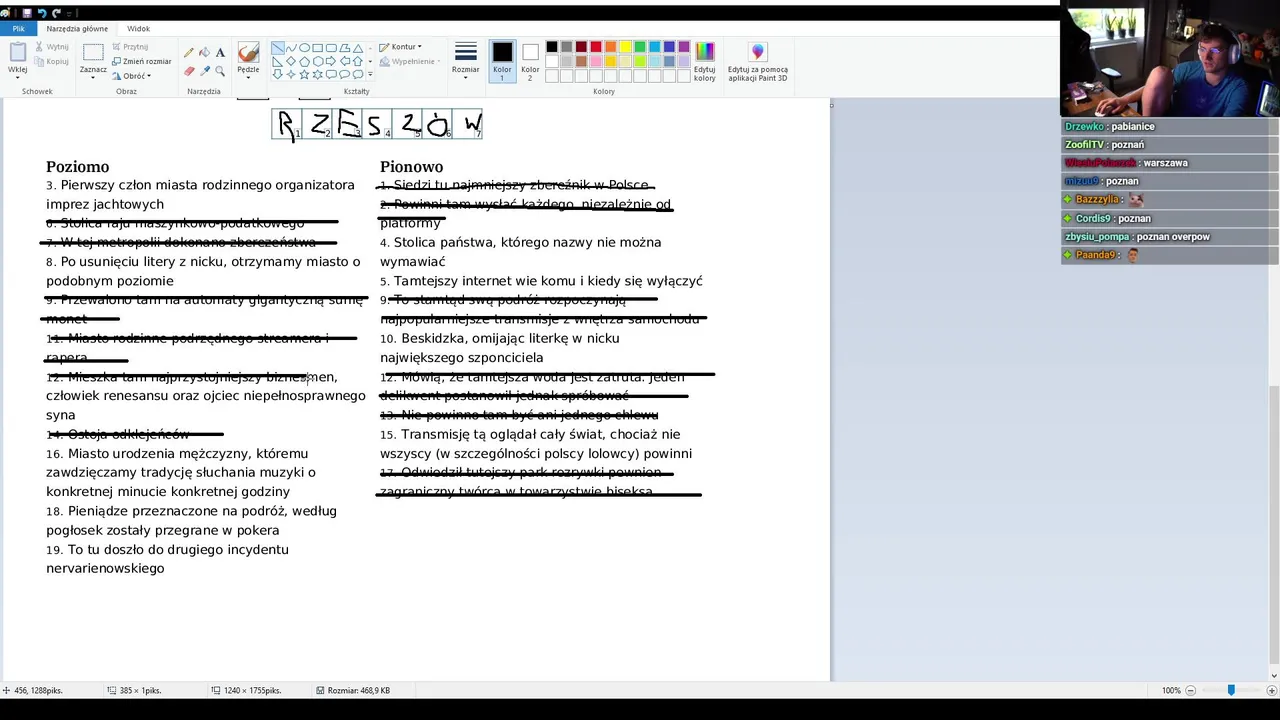Click the Pędzle brush icon

tap(249, 52)
